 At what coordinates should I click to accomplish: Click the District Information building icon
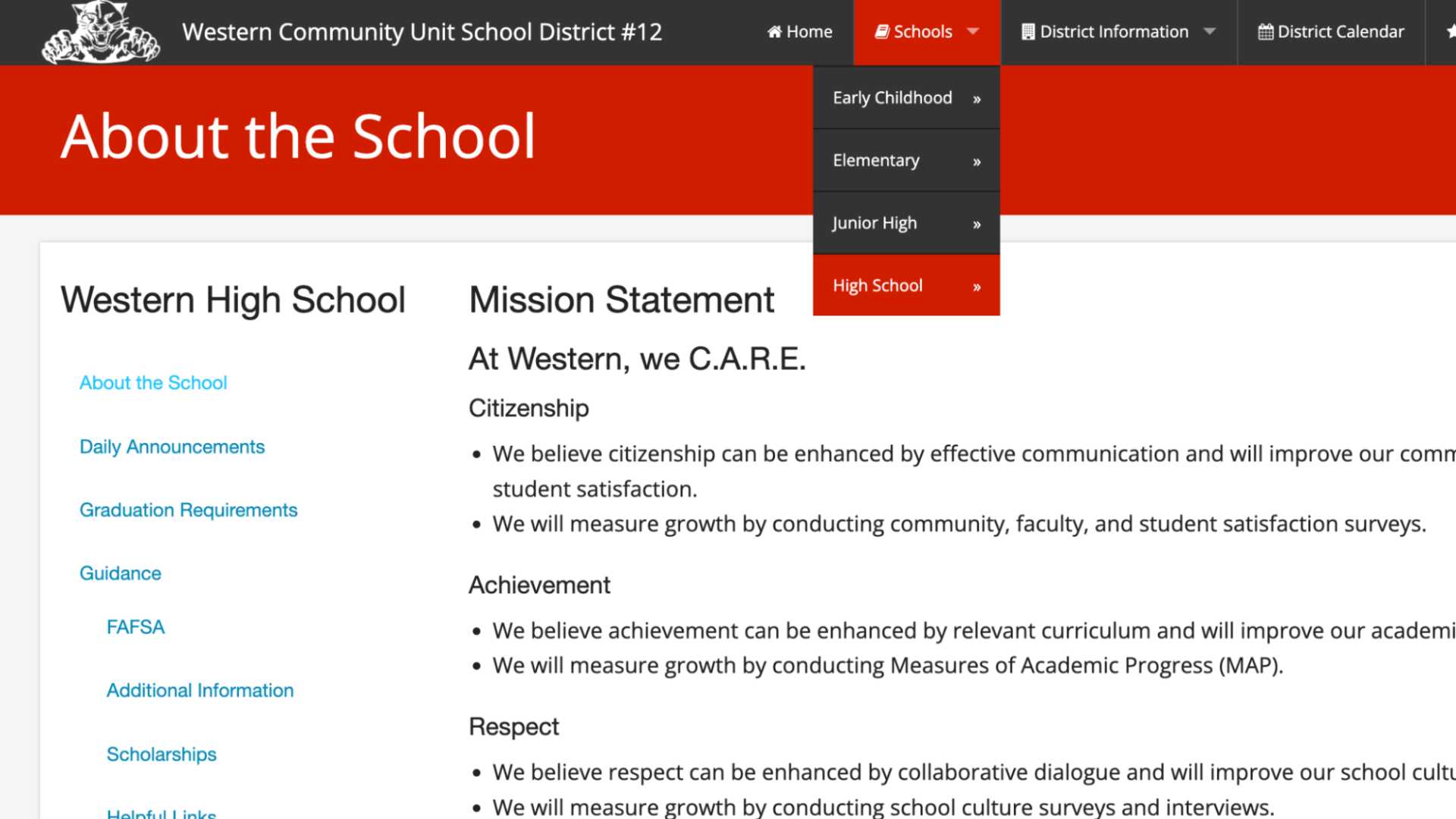pos(1028,32)
